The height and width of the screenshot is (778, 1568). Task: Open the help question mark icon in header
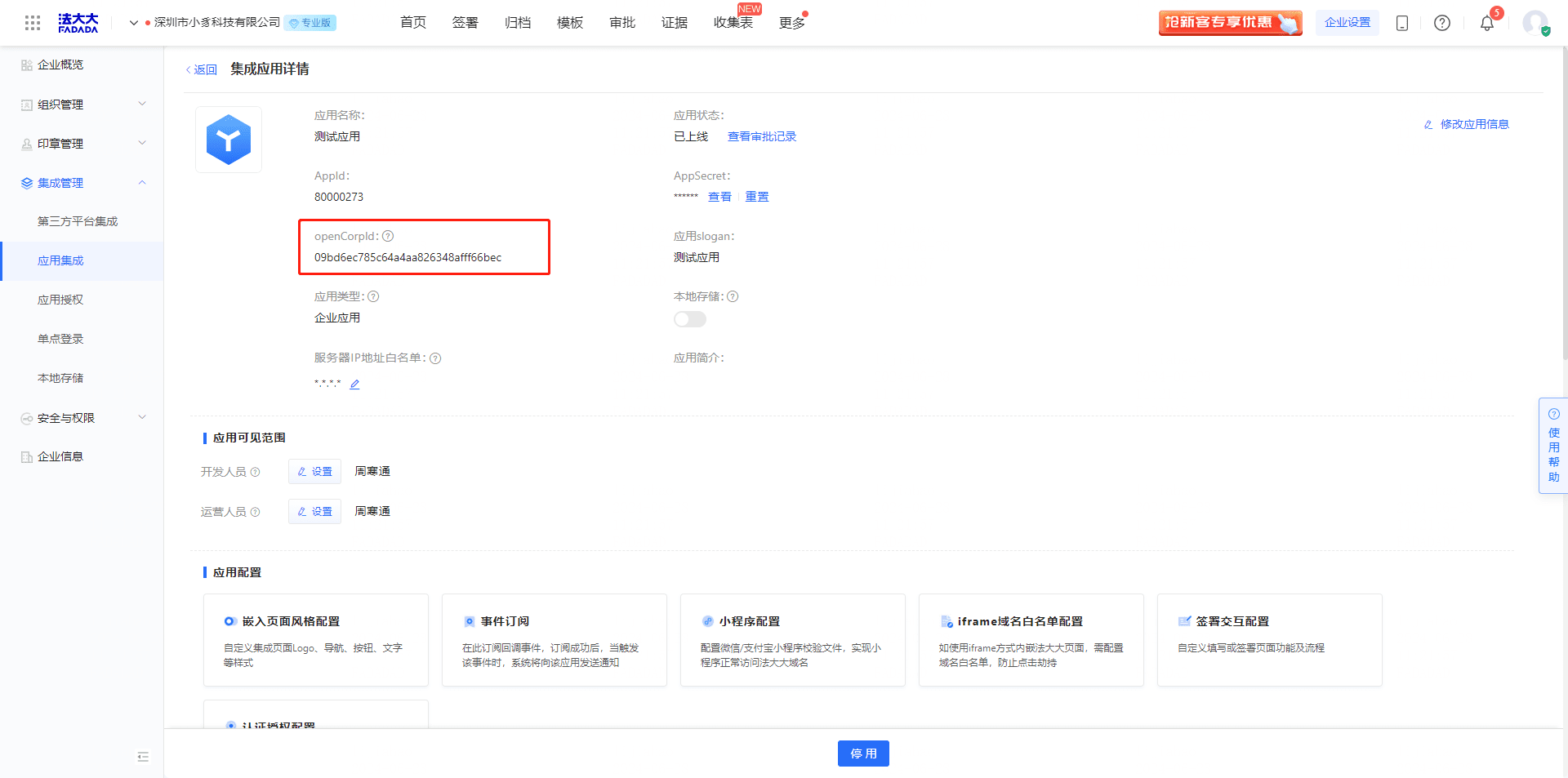[x=1442, y=23]
